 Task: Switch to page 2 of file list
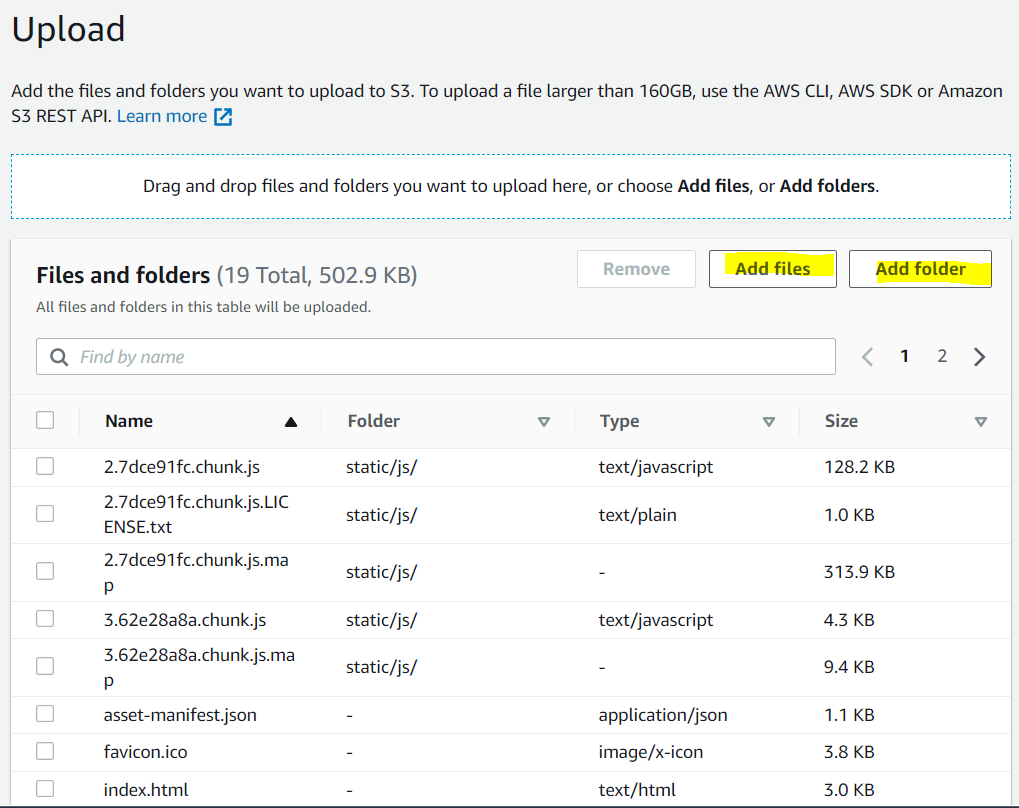coord(942,356)
